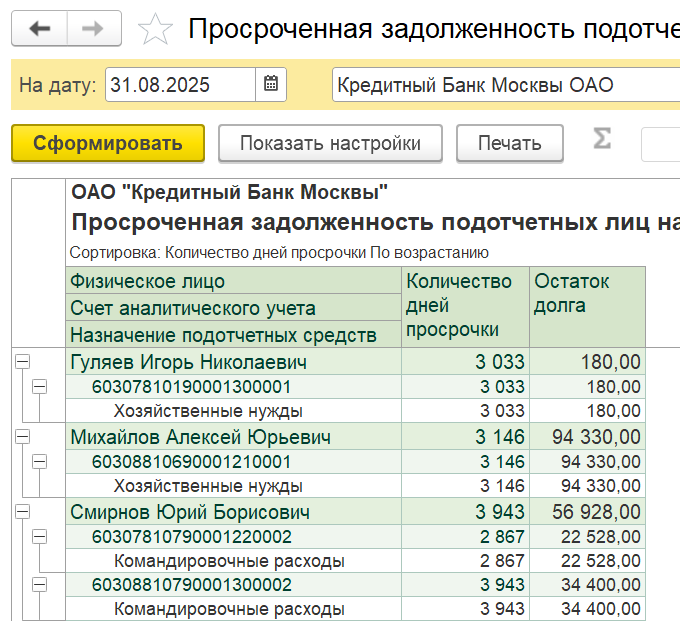The image size is (680, 621).
Task: Click the sum sigma icon
Action: pos(601,139)
